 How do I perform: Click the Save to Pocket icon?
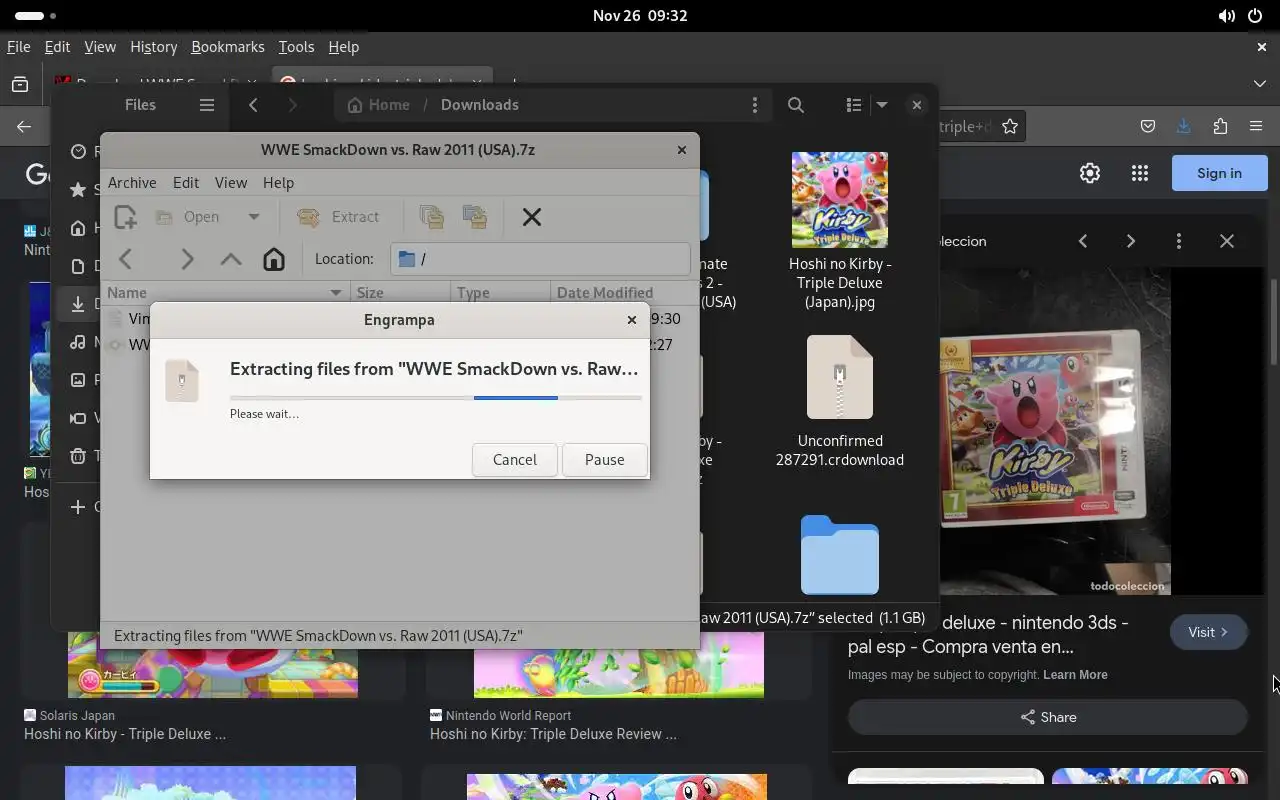point(1148,126)
